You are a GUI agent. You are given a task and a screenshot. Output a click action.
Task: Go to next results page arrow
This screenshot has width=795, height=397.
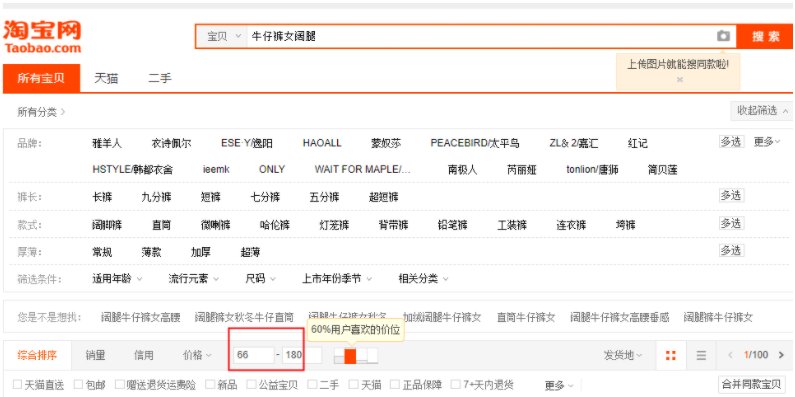pos(781,355)
